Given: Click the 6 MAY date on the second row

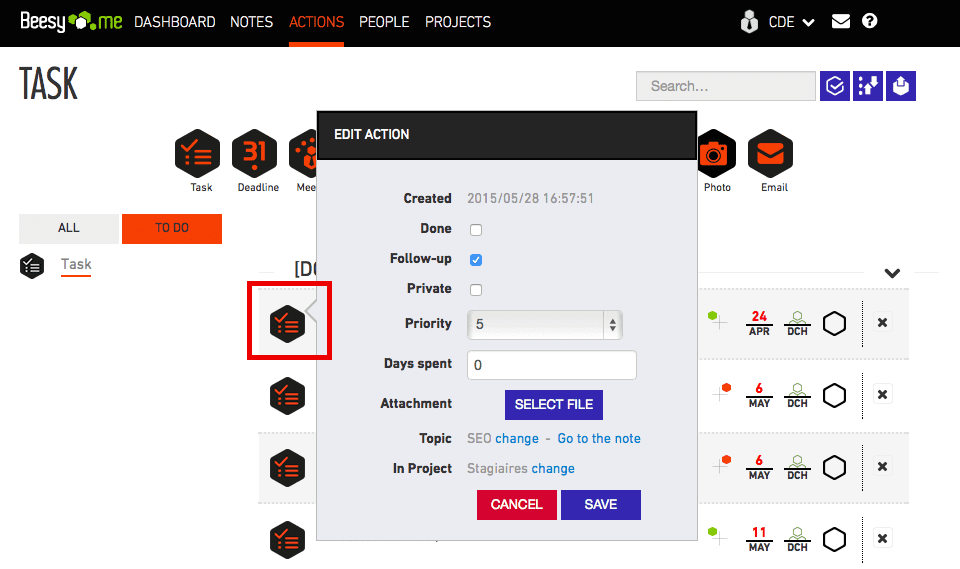Looking at the screenshot, I should click(x=759, y=395).
